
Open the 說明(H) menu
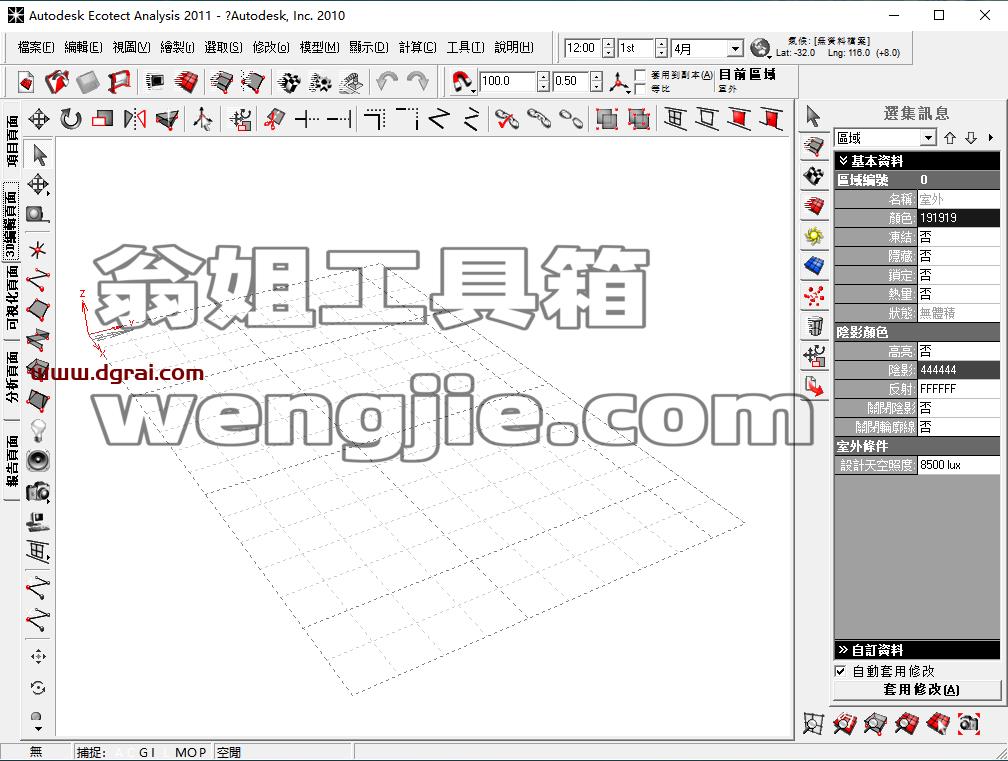(x=514, y=47)
